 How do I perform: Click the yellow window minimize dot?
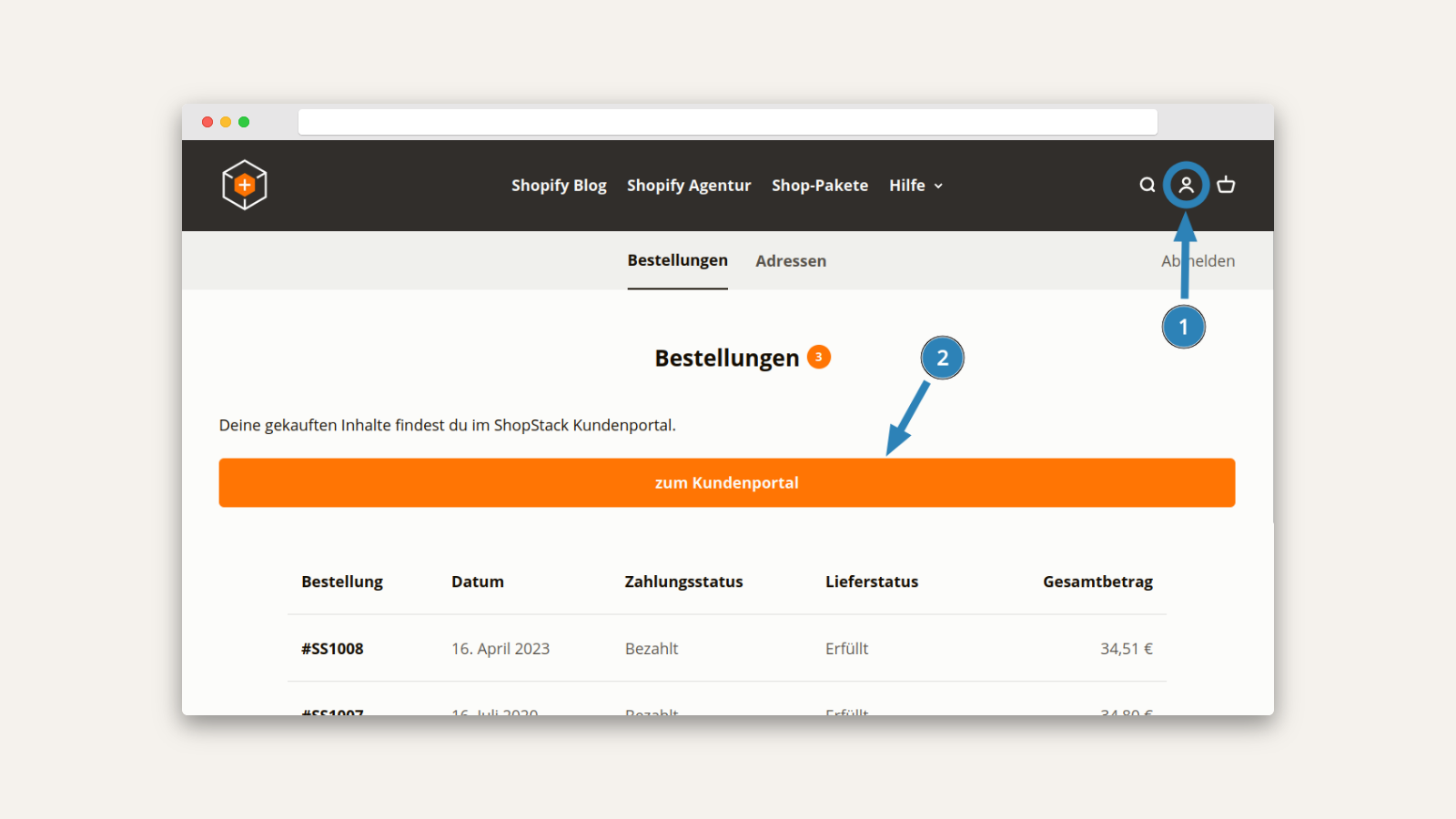[226, 122]
